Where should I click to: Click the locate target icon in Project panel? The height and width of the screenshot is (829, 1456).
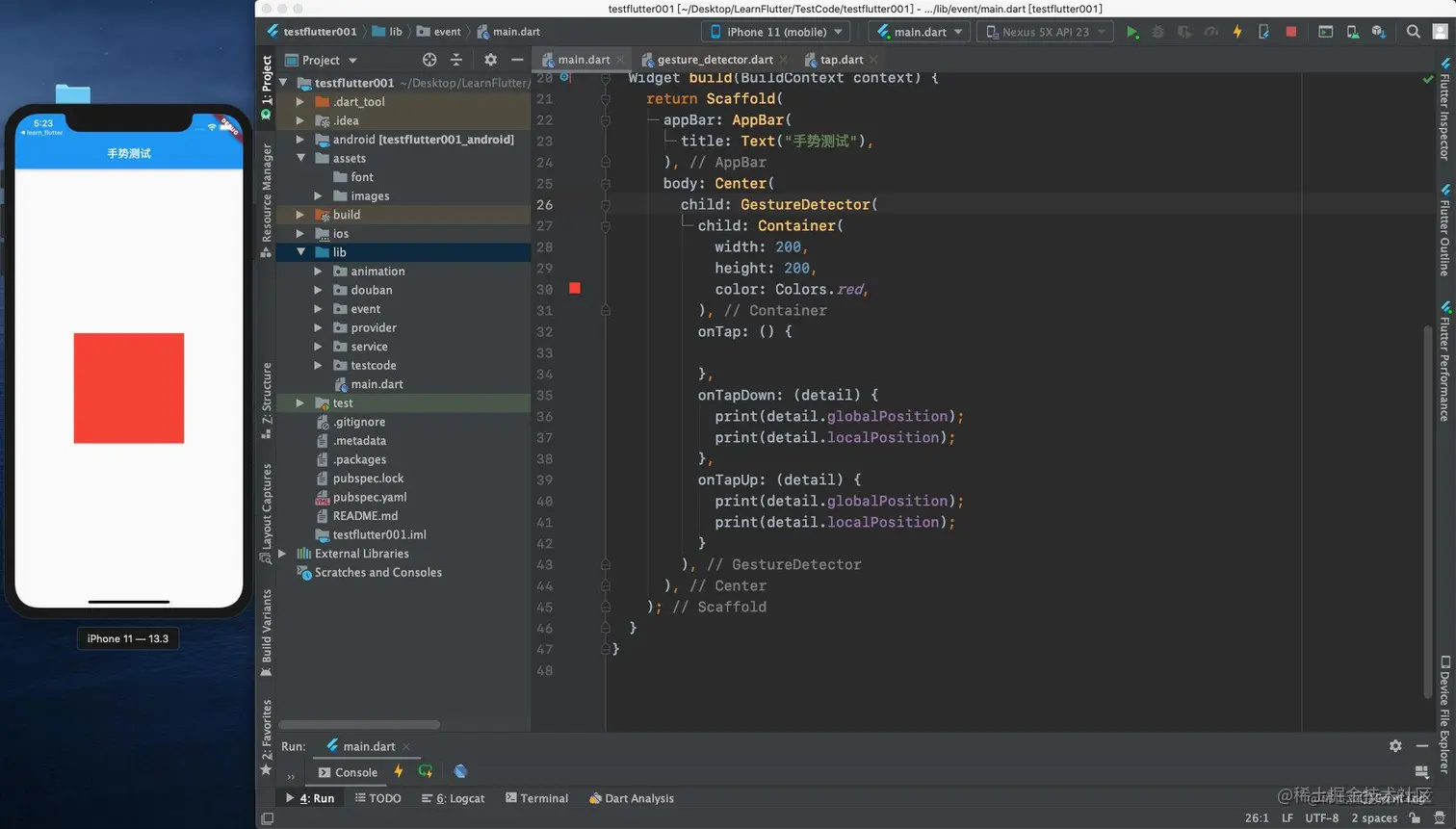click(x=429, y=60)
